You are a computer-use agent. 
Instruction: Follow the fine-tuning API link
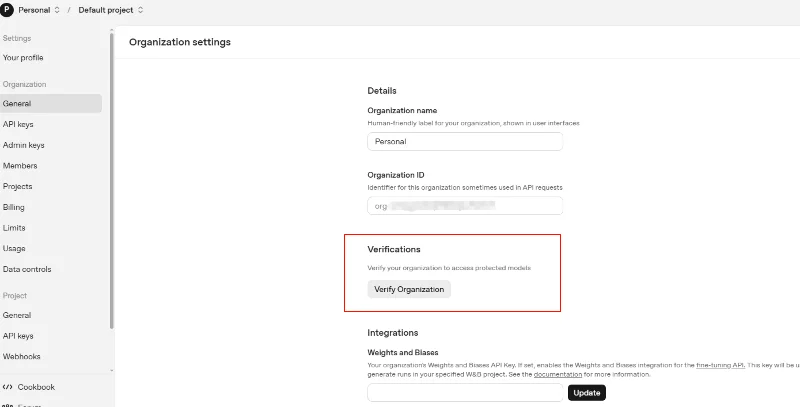coord(720,364)
